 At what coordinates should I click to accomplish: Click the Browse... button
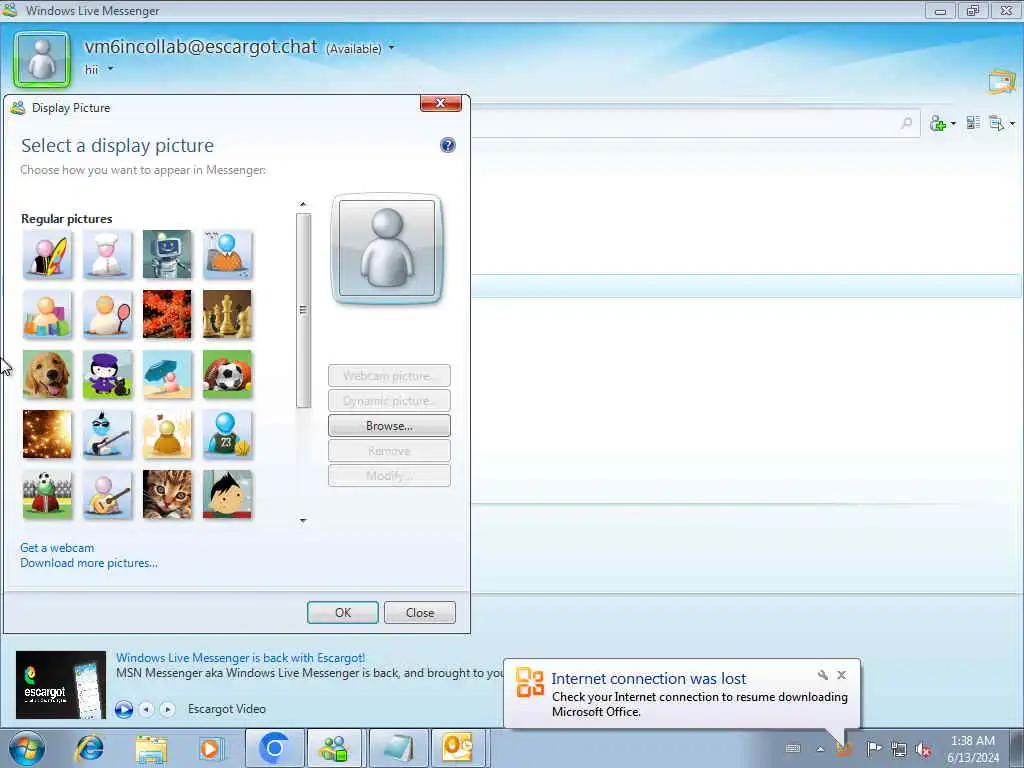tap(389, 426)
